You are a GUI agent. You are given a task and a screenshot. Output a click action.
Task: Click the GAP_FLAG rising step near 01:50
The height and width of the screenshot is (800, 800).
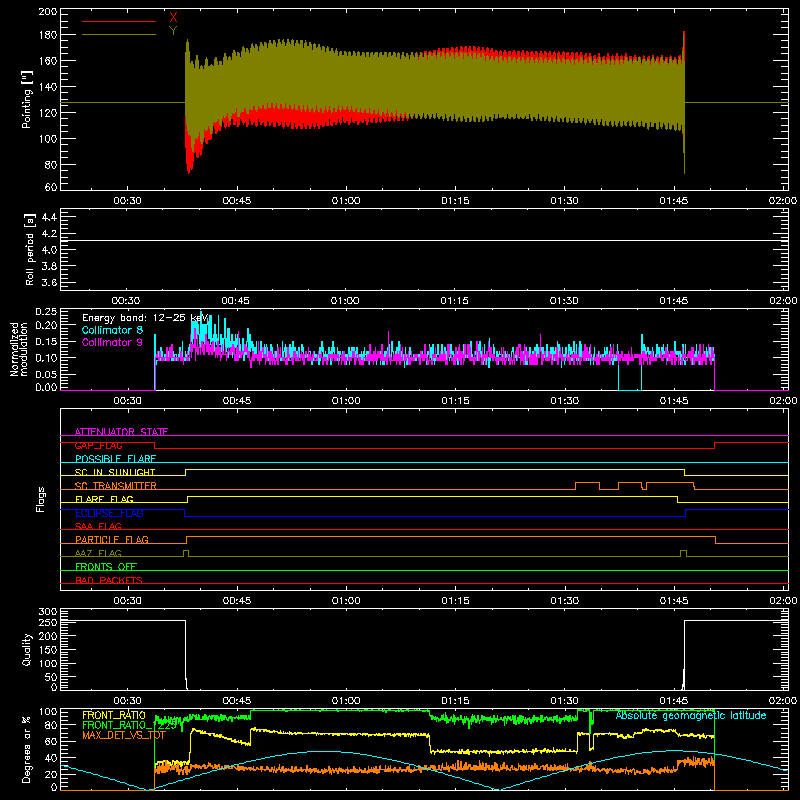(x=715, y=445)
